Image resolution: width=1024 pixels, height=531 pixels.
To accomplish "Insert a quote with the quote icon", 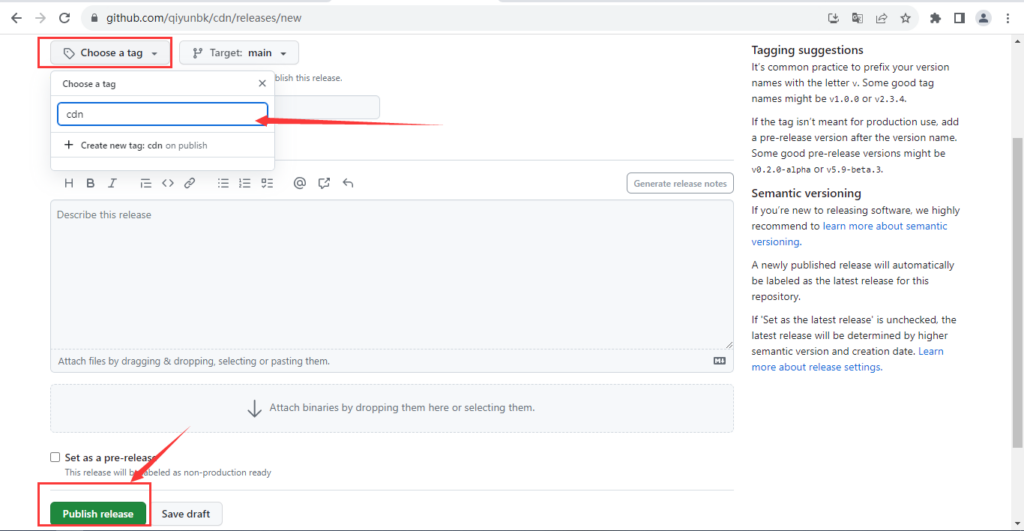I will 146,184.
